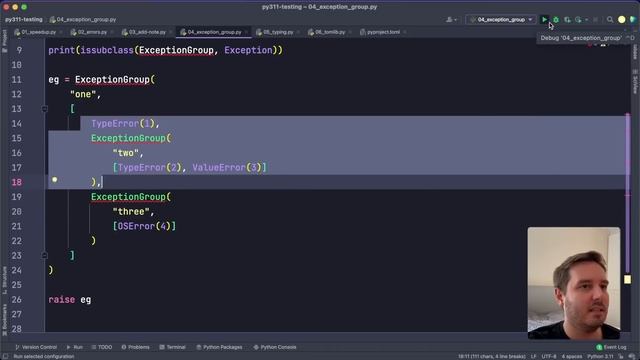
Task: Open the SciView tool window on right
Action: (635, 82)
